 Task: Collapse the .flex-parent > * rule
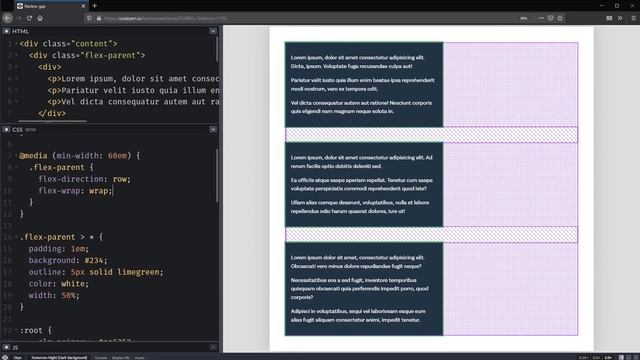(16, 237)
